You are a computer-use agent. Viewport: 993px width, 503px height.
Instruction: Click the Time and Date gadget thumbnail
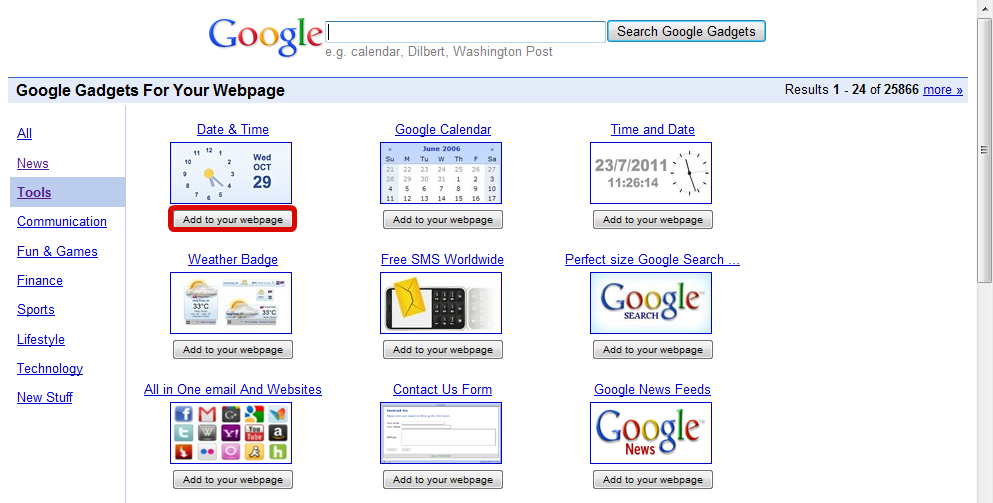click(x=651, y=173)
